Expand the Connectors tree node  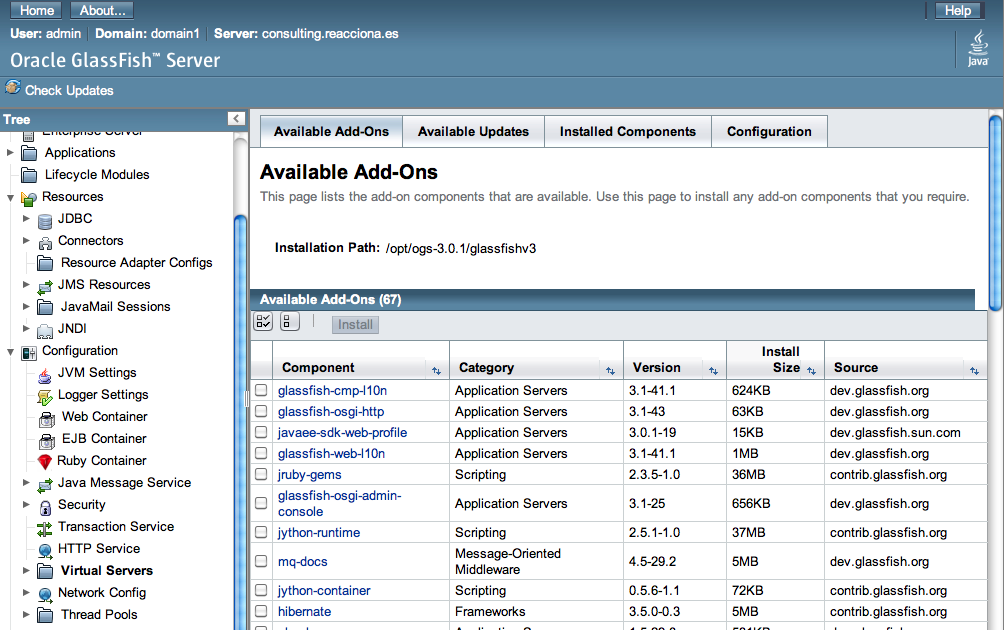tap(26, 241)
